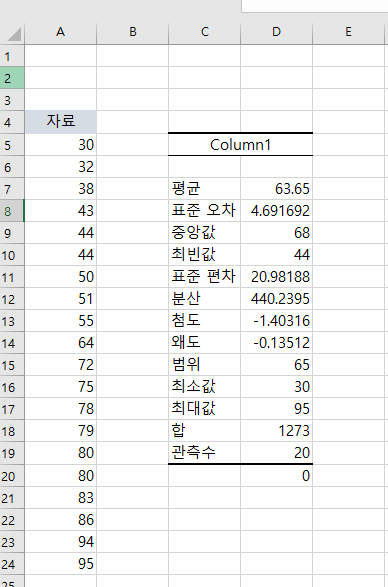The width and height of the screenshot is (388, 587).
Task: Select column A header
Action: pos(61,32)
